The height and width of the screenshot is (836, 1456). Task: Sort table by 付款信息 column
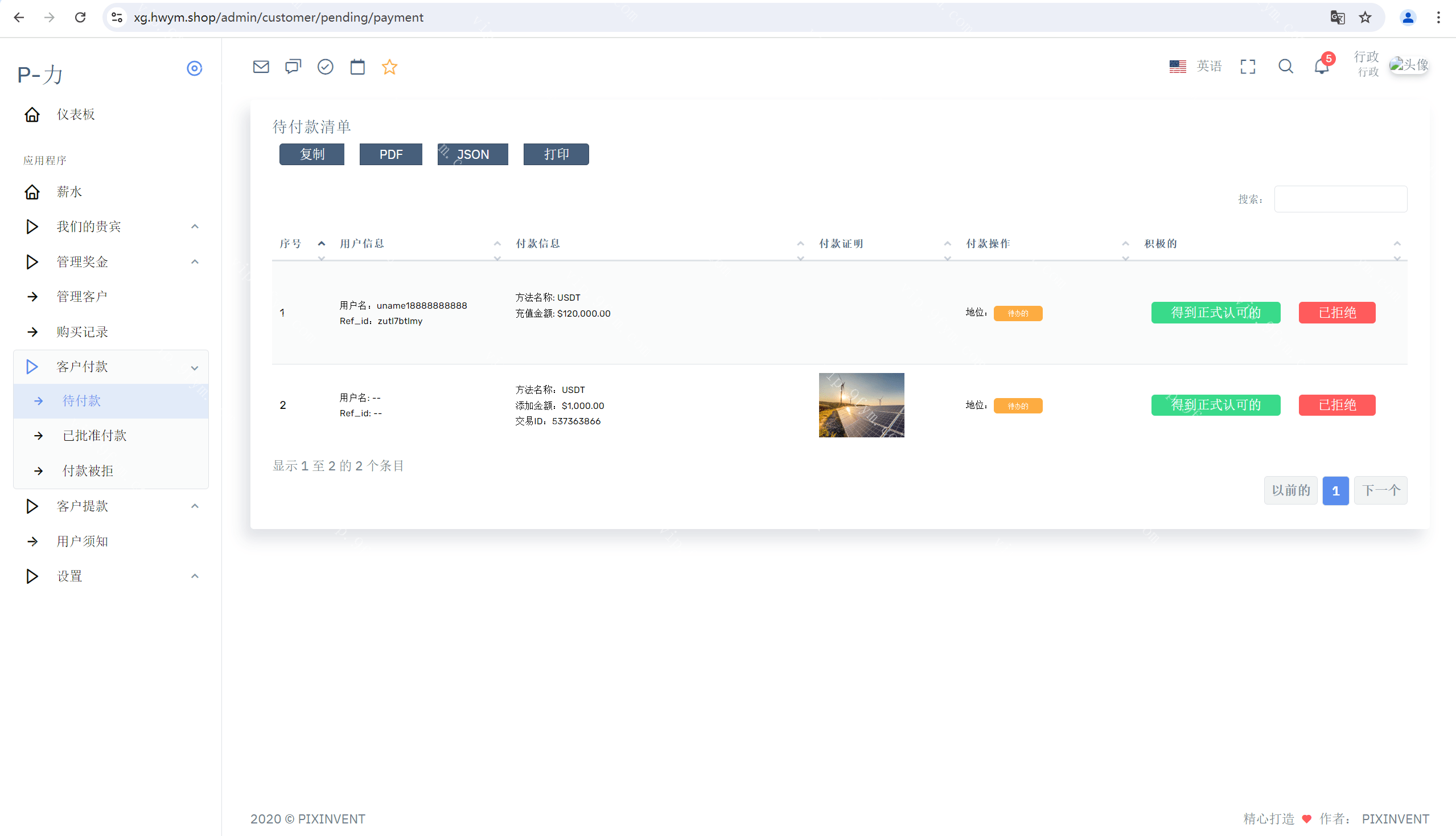[x=538, y=243]
